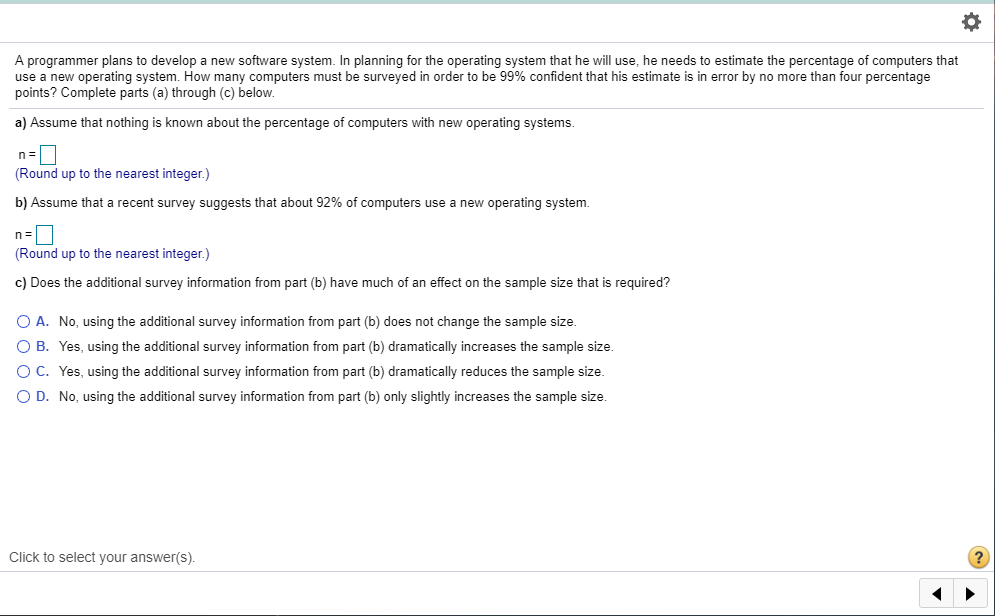Click the yellow help badge at bottom right
This screenshot has width=995, height=616.
(x=977, y=557)
